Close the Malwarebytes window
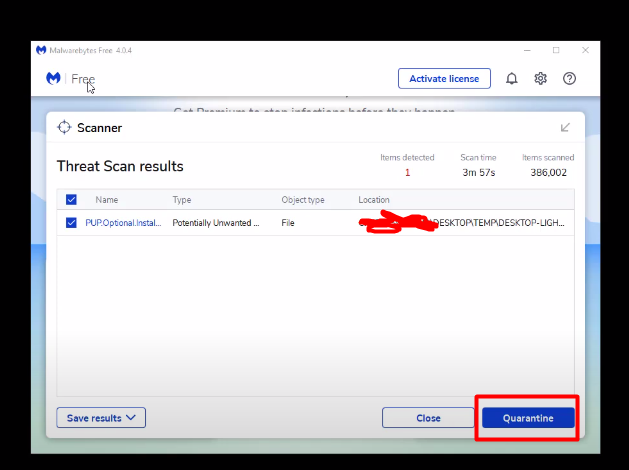Screen dimensions: 629x470 point(585,50)
